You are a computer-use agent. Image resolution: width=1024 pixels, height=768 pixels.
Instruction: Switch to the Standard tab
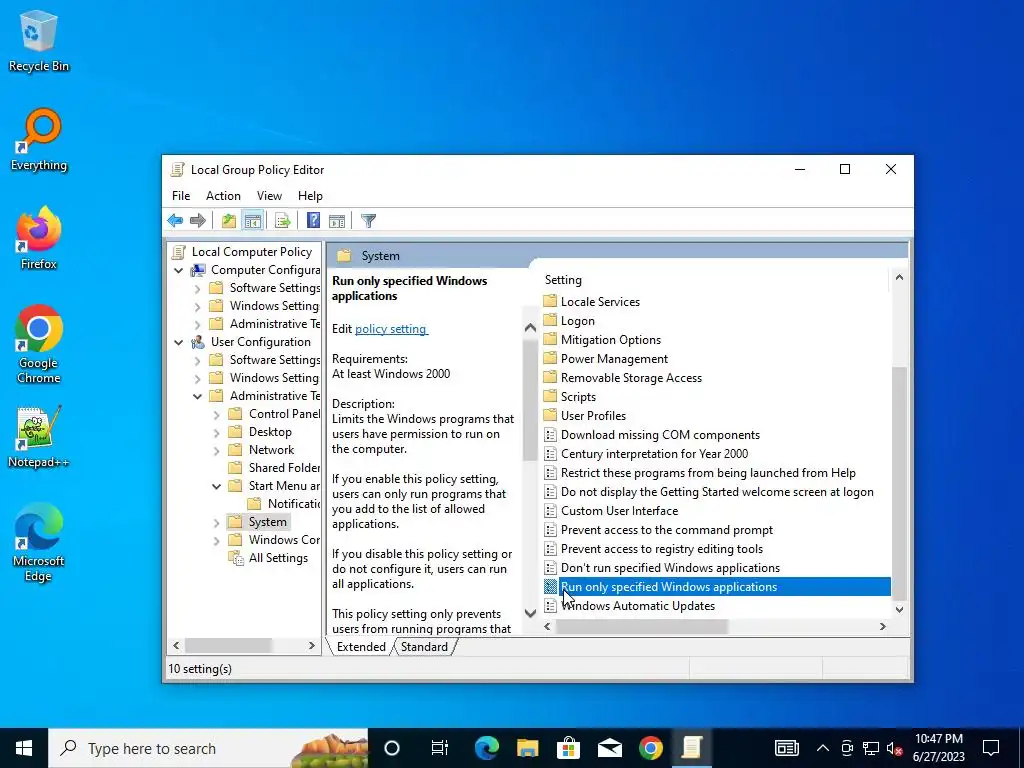click(424, 647)
